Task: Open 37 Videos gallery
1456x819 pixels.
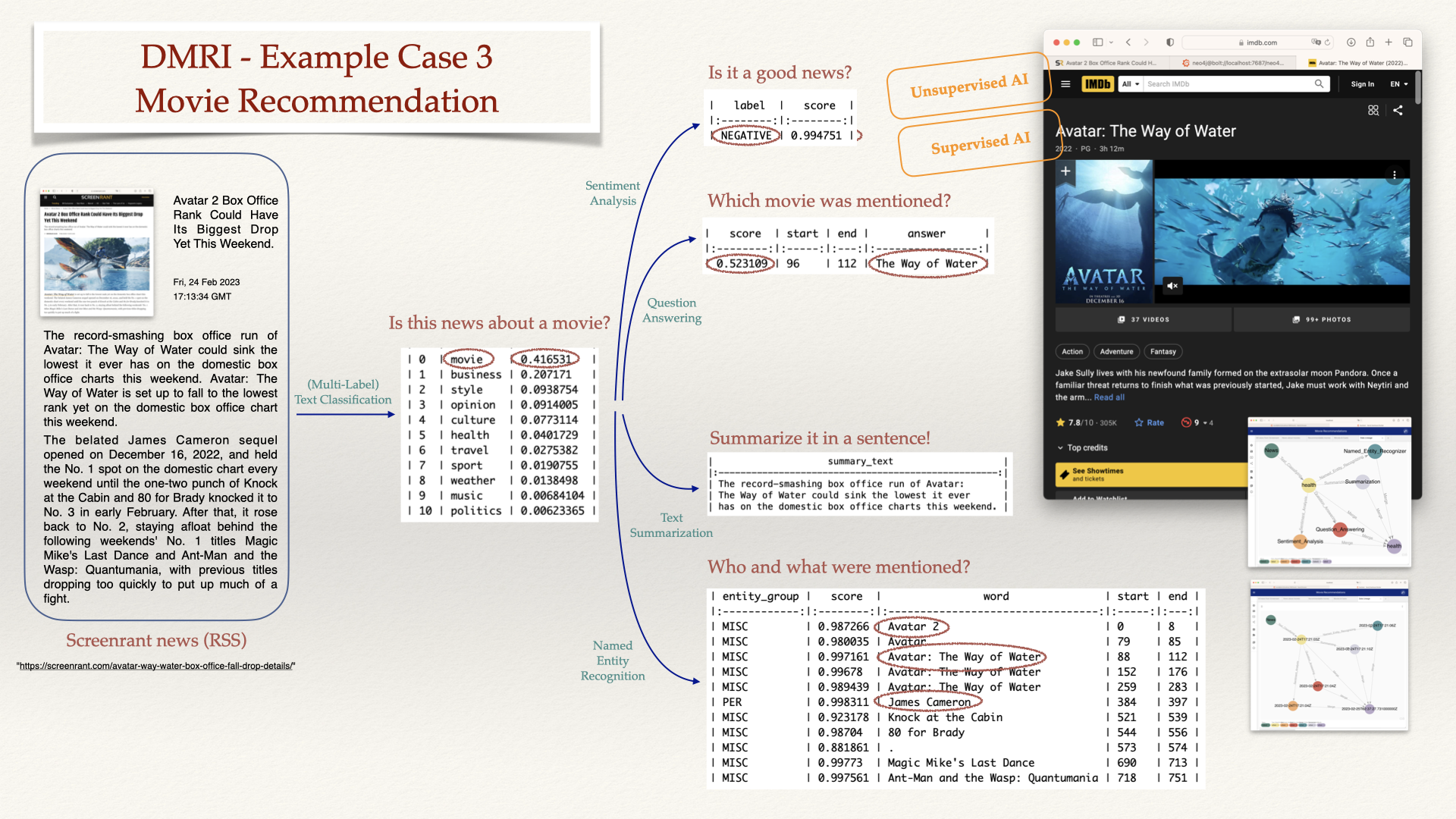Action: (x=1144, y=319)
